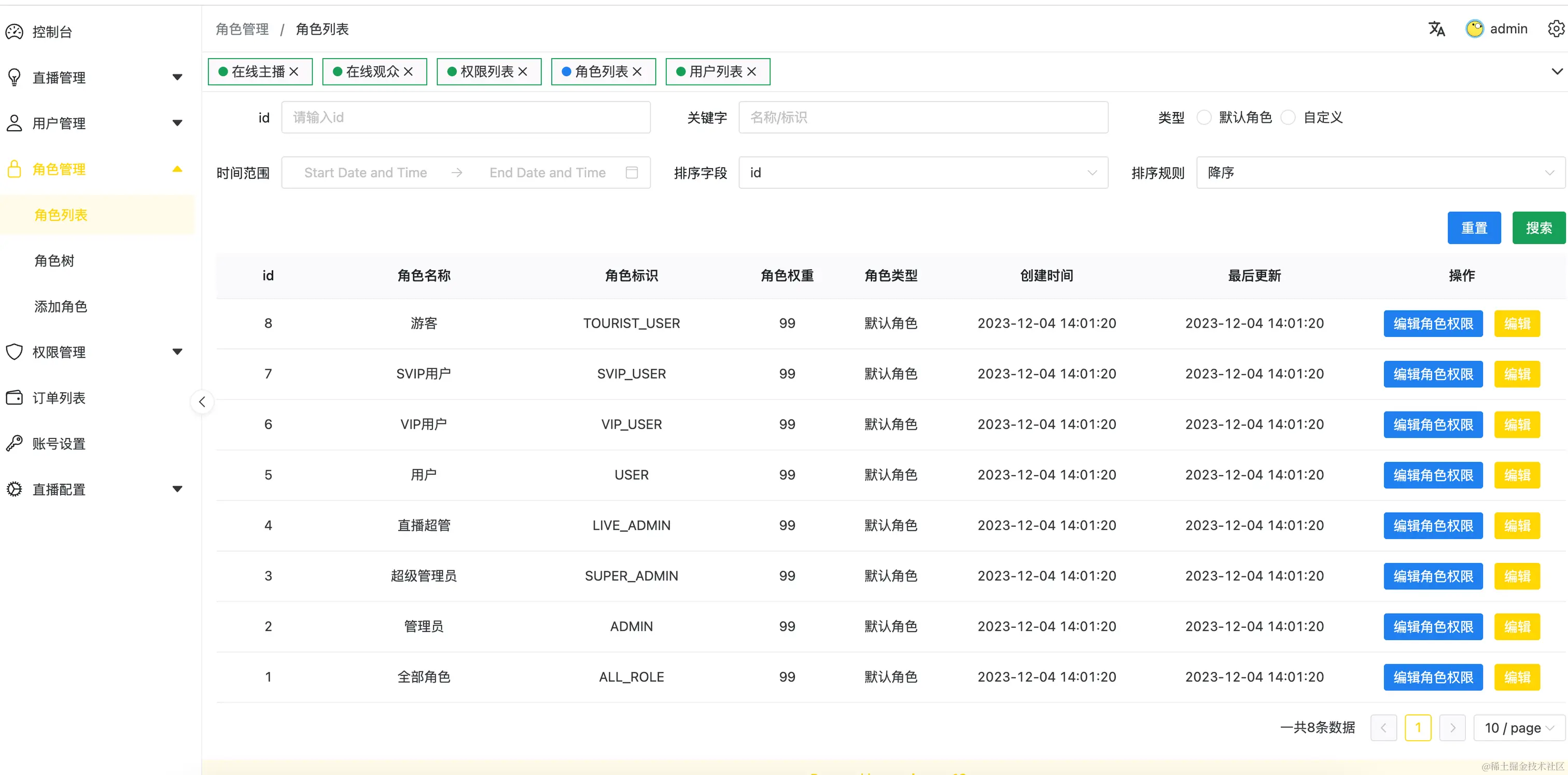Expand the 用户管理 menu
1568x775 pixels.
point(177,123)
